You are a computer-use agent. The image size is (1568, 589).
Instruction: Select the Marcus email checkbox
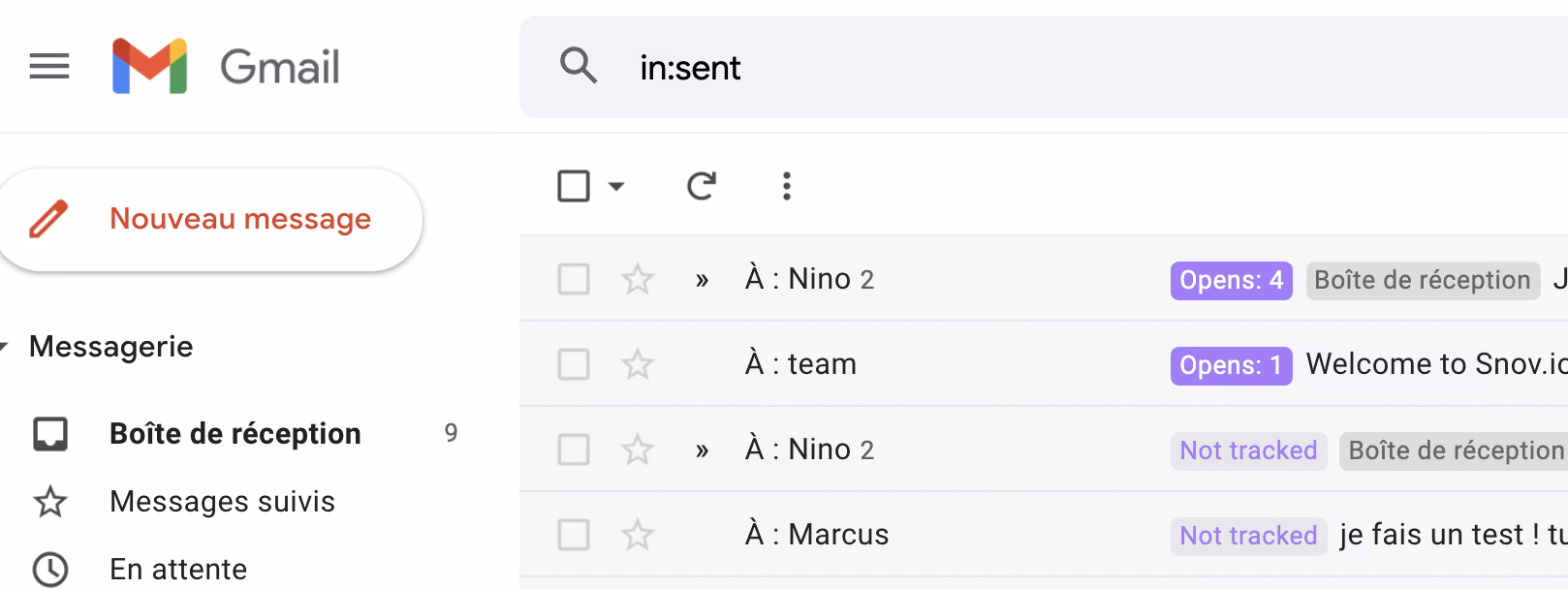(x=574, y=535)
